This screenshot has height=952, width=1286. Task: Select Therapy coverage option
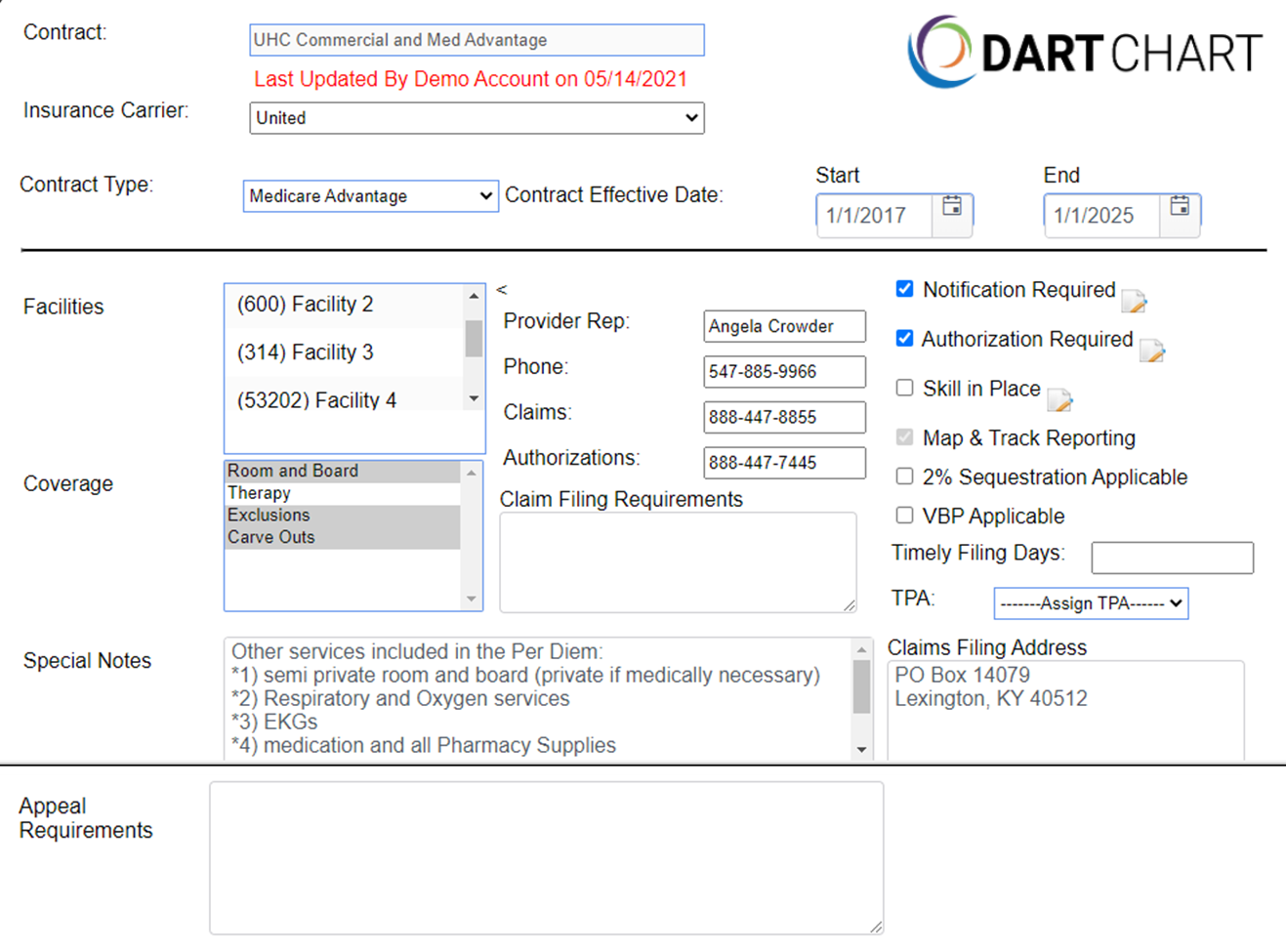pos(343,493)
